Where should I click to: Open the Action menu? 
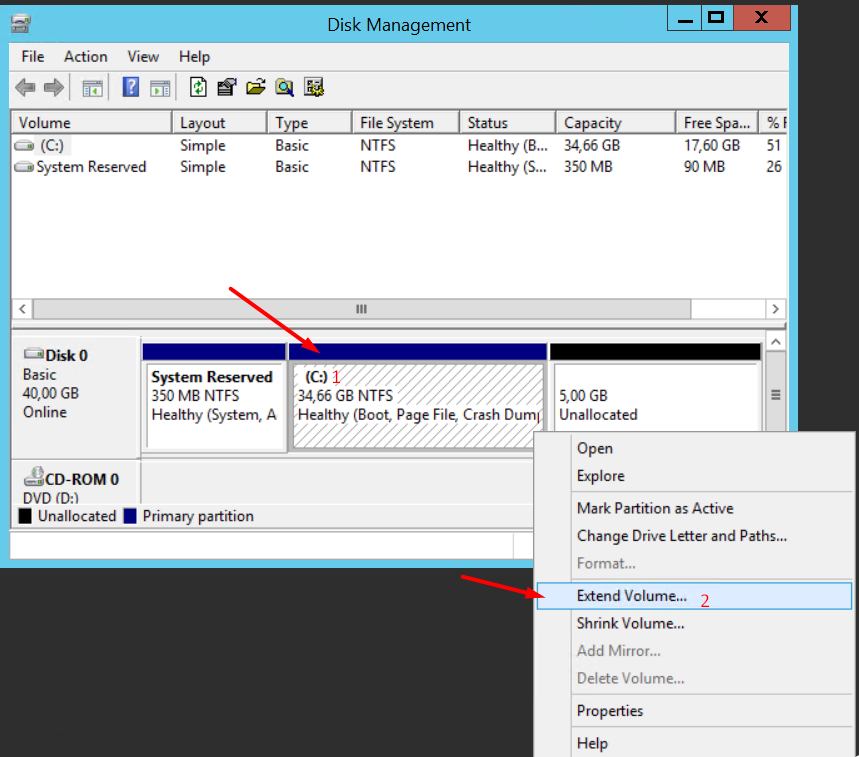coord(85,56)
